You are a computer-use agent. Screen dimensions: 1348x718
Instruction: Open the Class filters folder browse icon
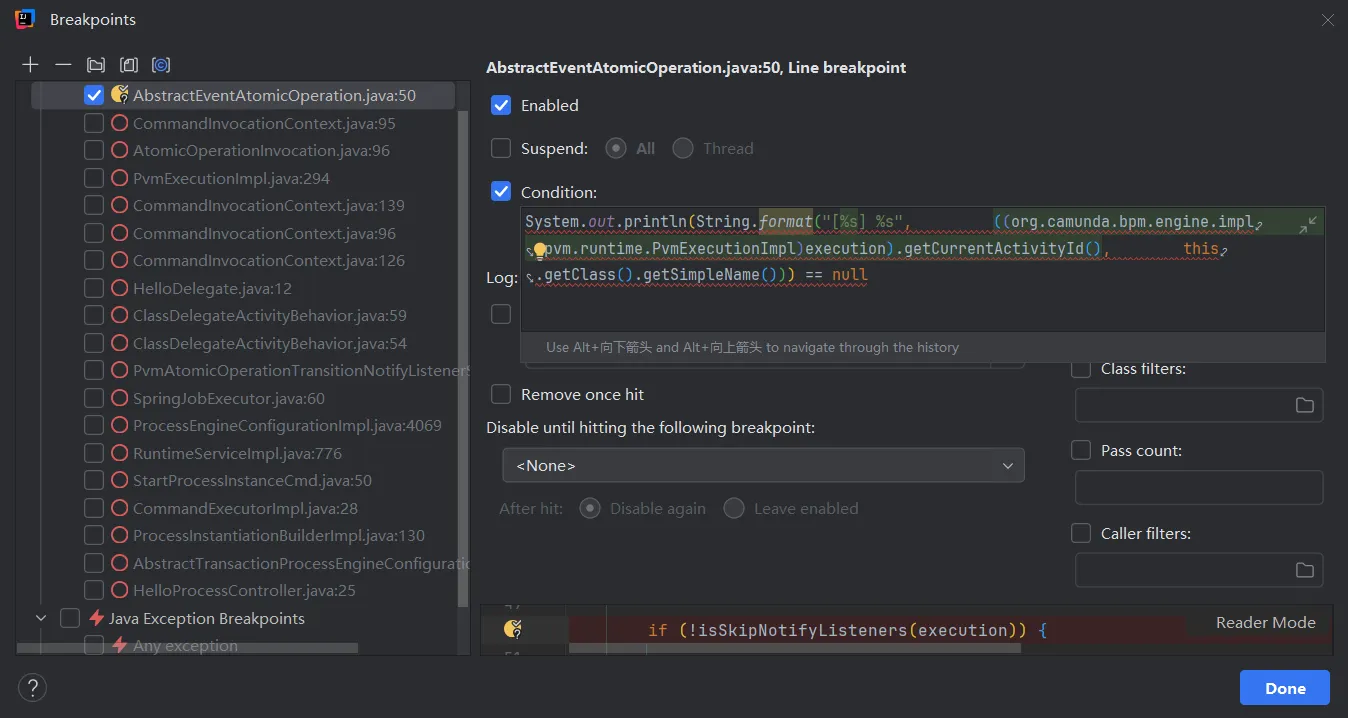pos(1304,405)
